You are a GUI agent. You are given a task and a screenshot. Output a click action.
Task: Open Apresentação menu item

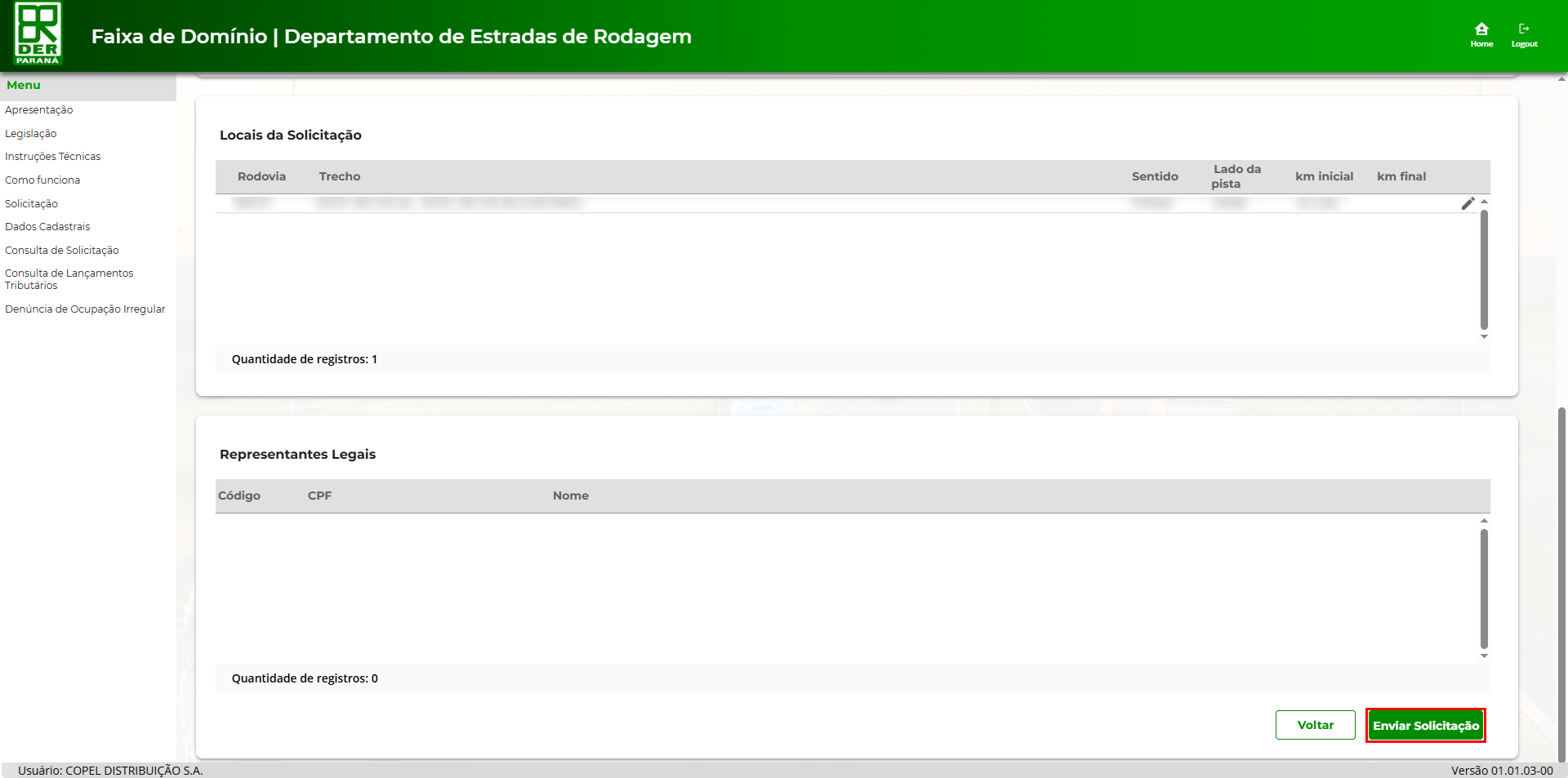coord(39,110)
